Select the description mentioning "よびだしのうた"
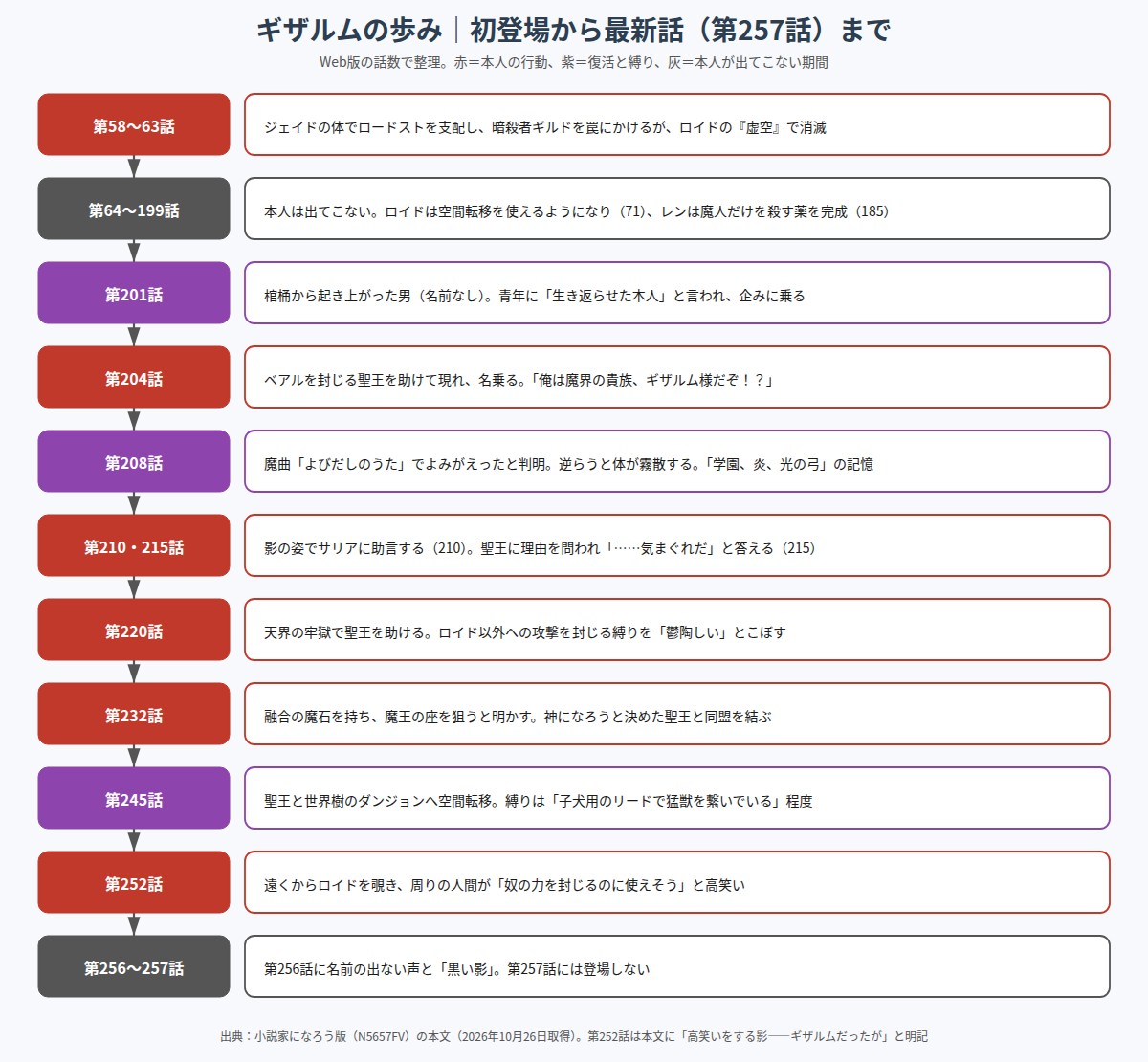This screenshot has height=1062, width=1148. [x=677, y=461]
